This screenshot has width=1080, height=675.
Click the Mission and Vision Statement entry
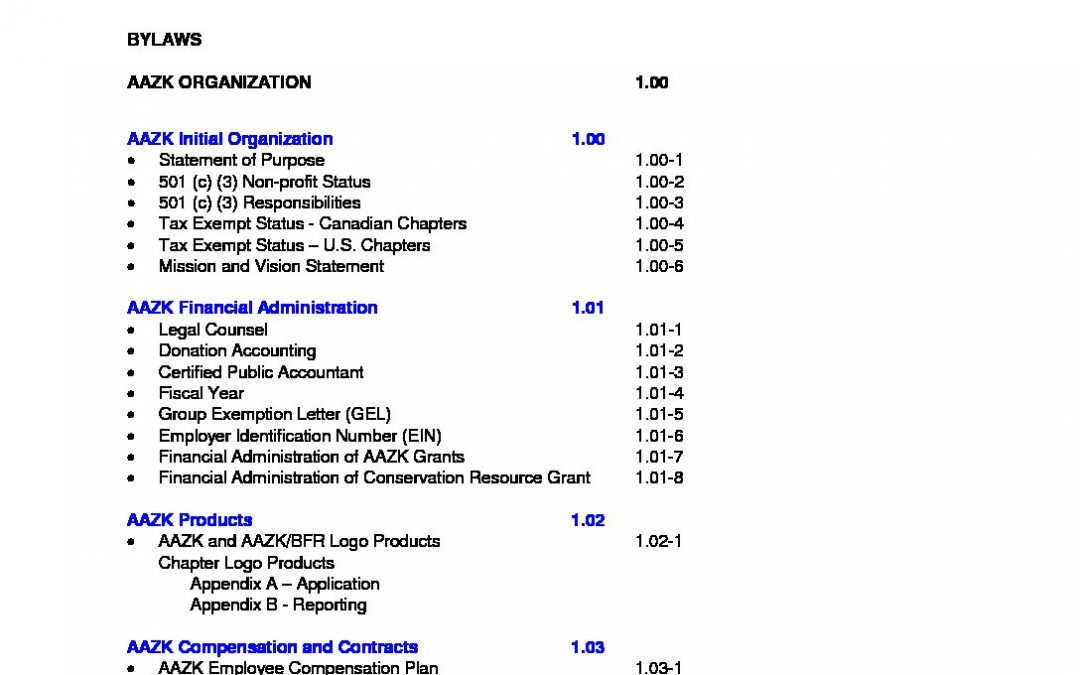click(271, 266)
